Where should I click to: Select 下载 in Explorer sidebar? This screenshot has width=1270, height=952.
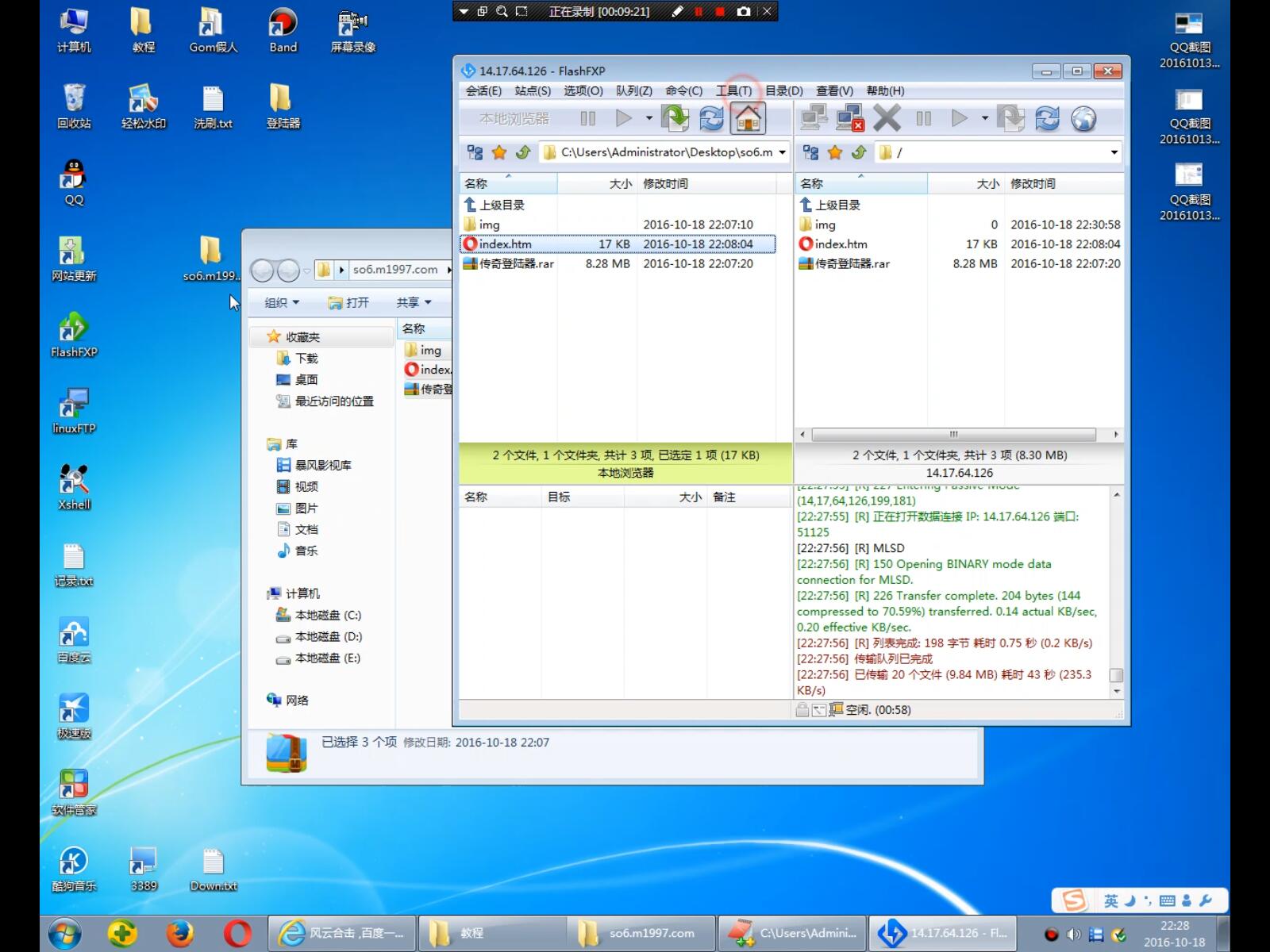[x=298, y=358]
